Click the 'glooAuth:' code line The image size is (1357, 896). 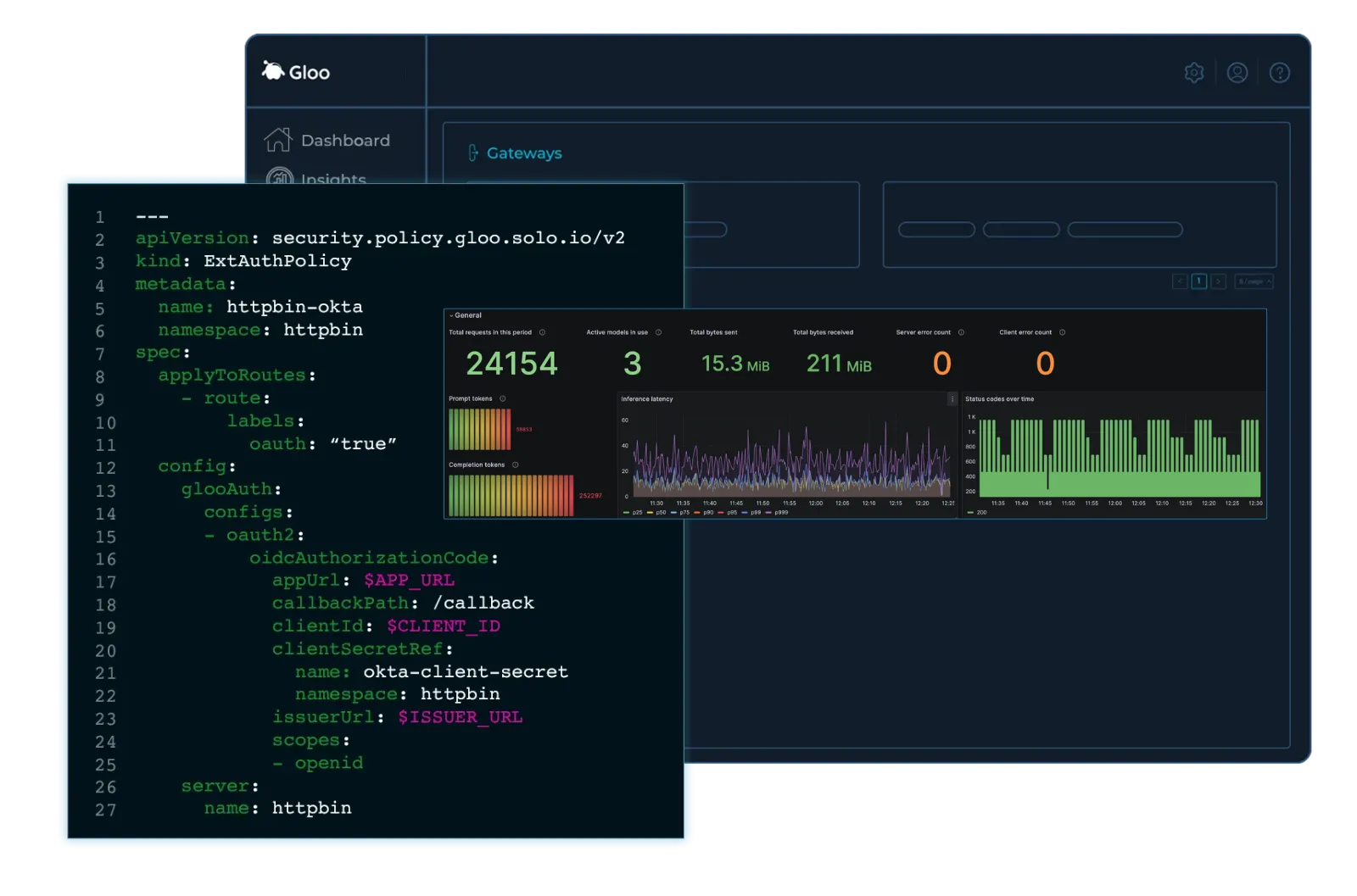pyautogui.click(x=232, y=489)
